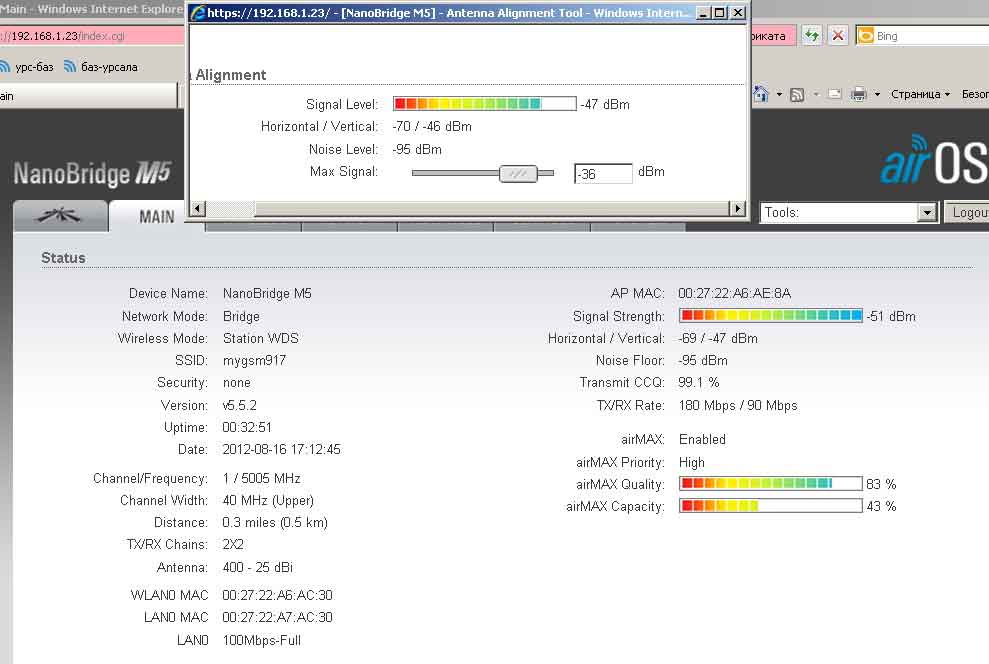Minimize the Antenna Alignment Tool window
Image resolution: width=989 pixels, height=664 pixels.
703,13
